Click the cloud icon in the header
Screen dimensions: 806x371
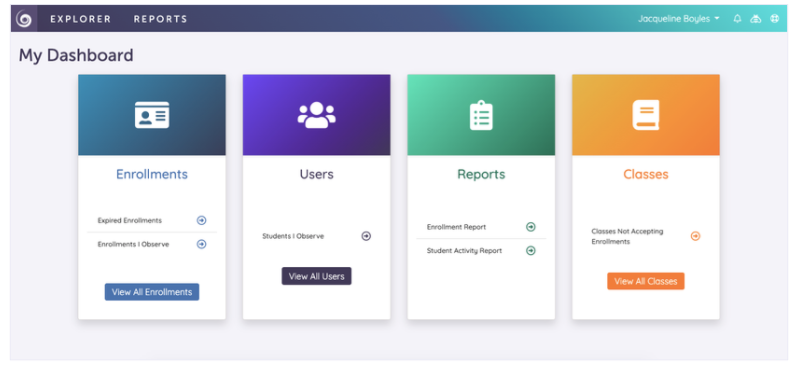(756, 18)
